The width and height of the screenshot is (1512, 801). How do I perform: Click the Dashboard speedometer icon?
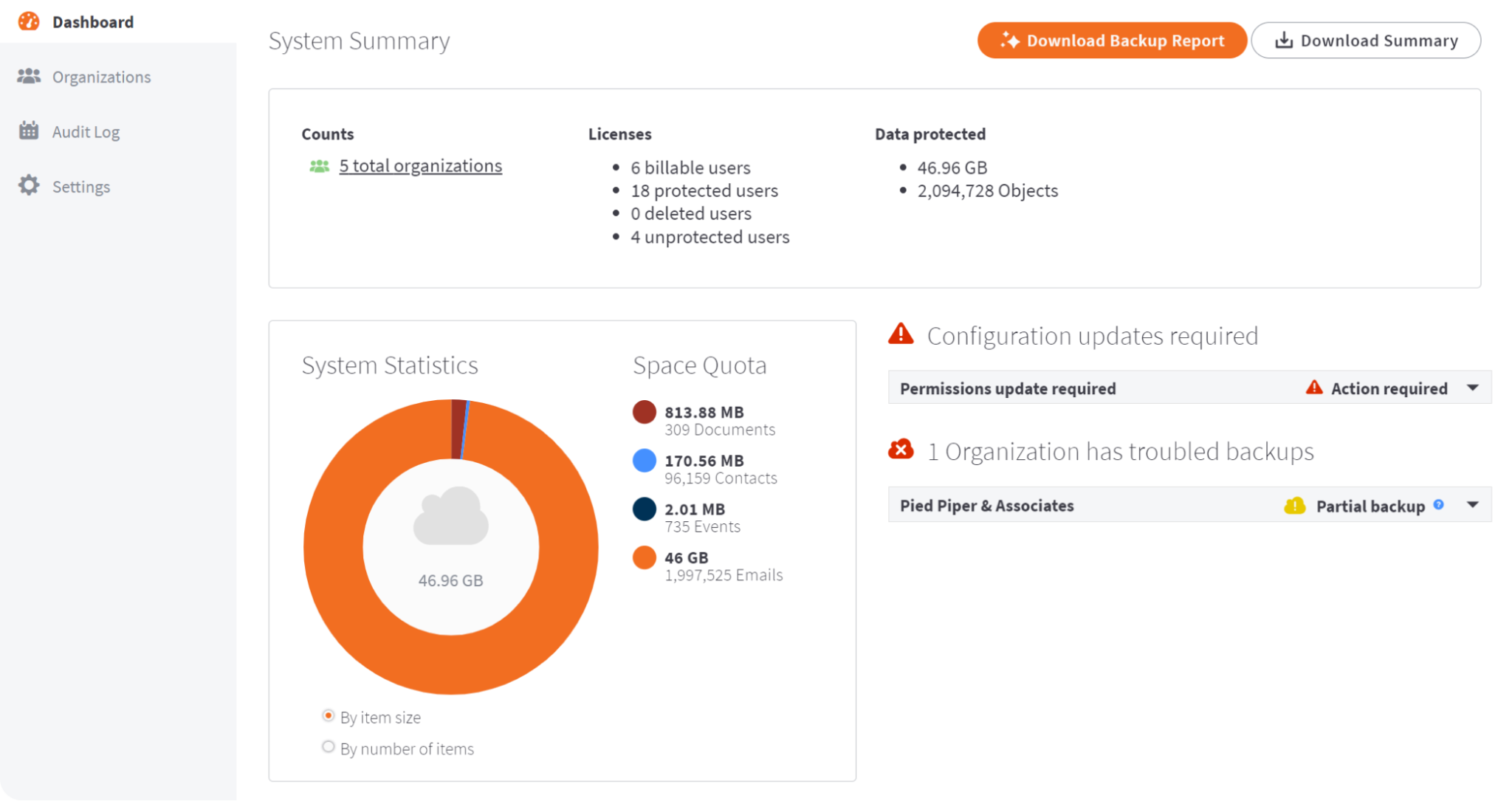click(28, 21)
